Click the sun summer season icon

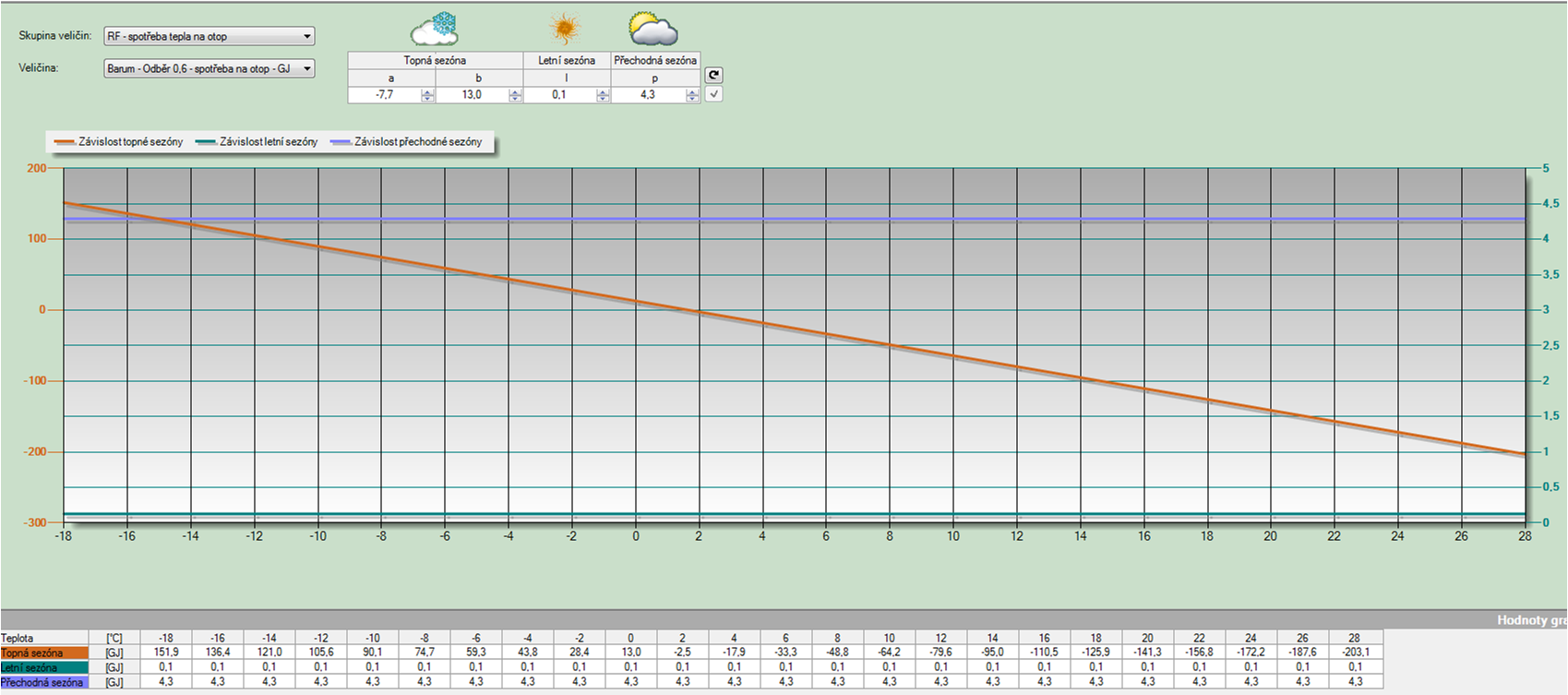tap(565, 29)
